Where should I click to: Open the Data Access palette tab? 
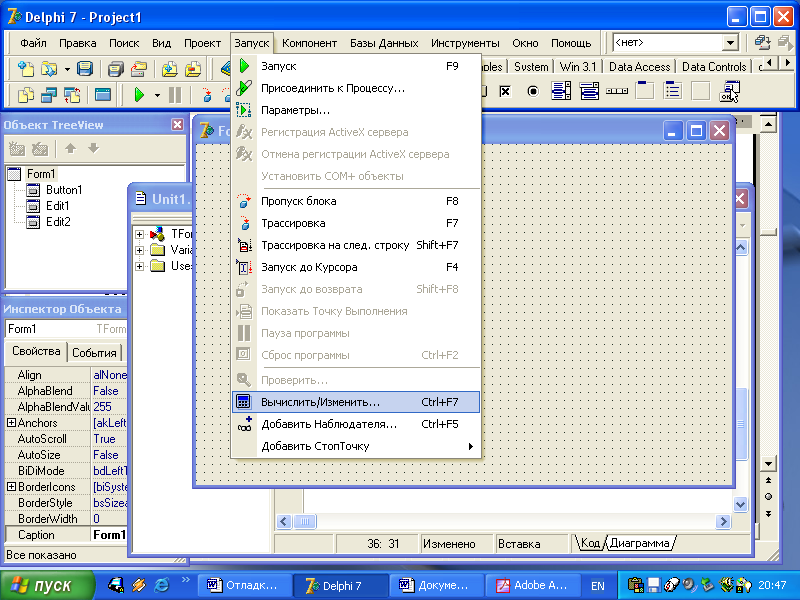pos(639,67)
